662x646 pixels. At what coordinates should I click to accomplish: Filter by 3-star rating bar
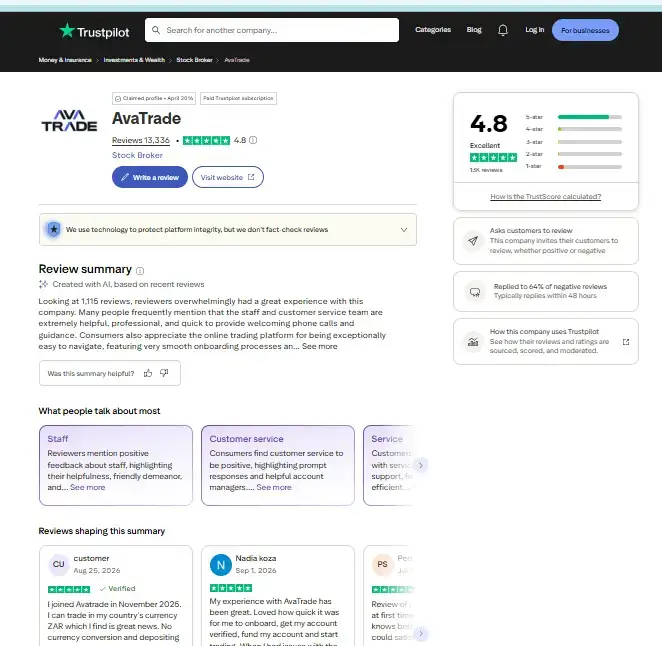click(x=573, y=142)
